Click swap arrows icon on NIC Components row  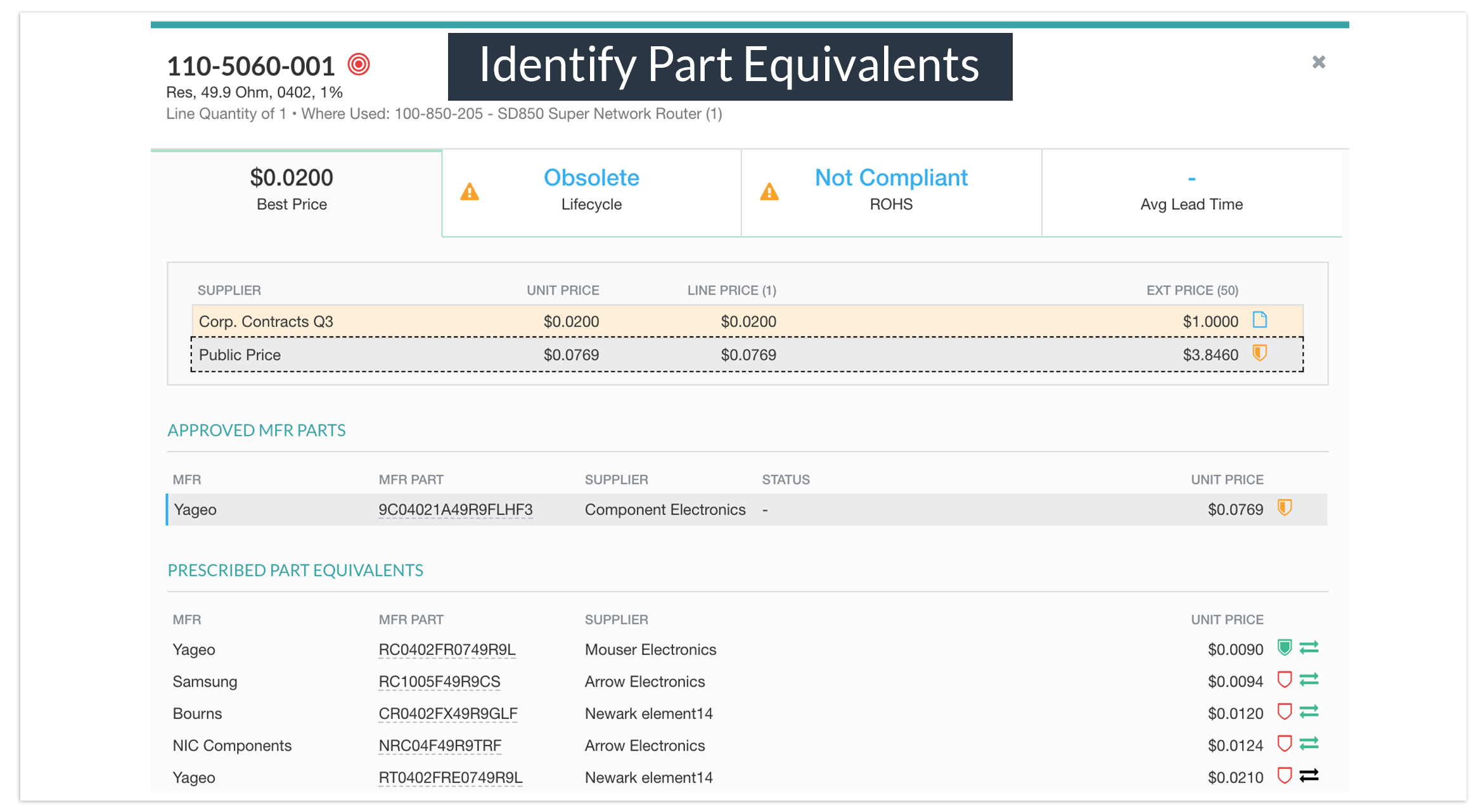pos(1309,743)
